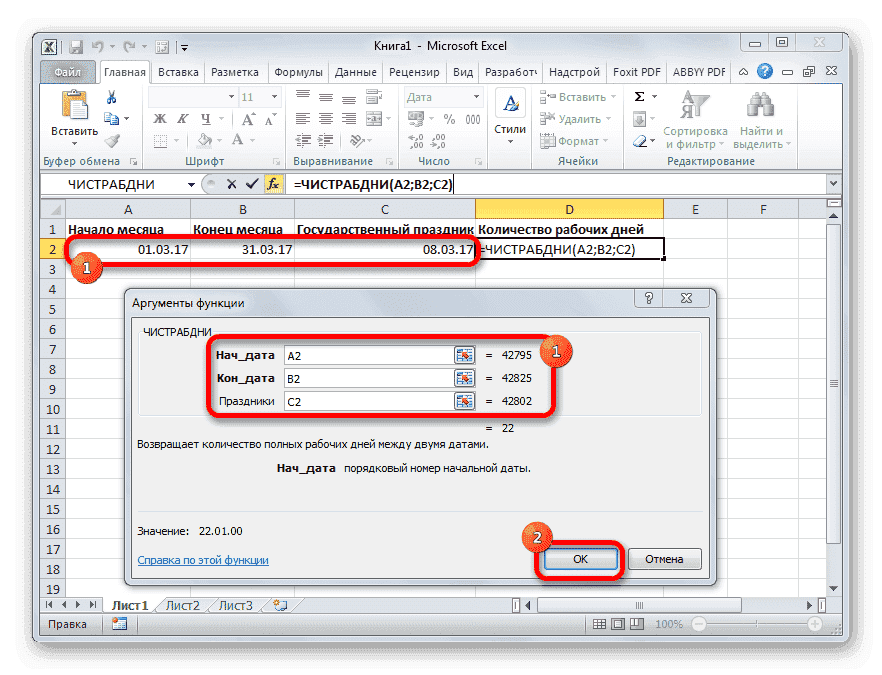
Task: Confirm the formula with the green checkmark
Action: point(254,184)
